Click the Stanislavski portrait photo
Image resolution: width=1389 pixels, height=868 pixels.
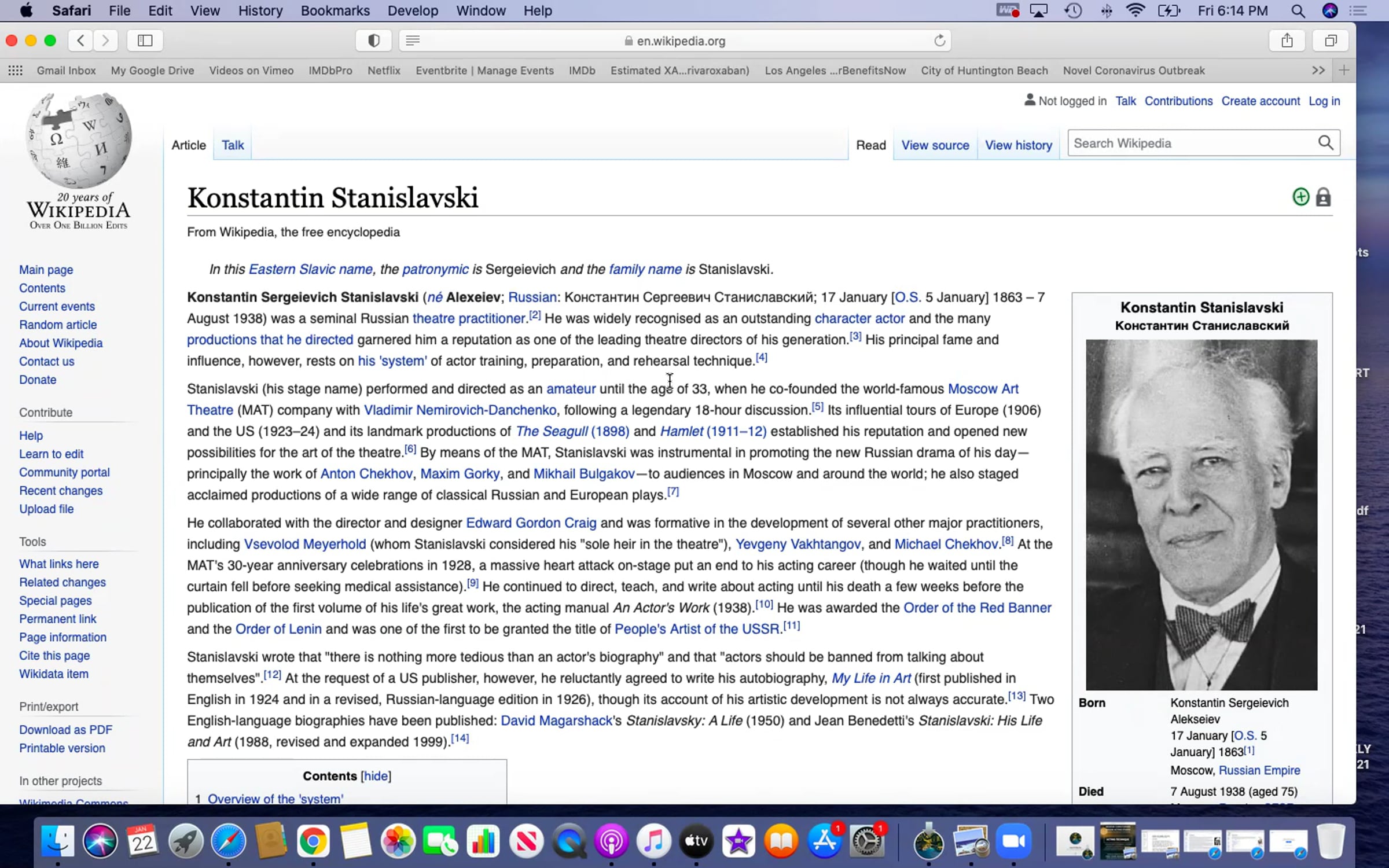coord(1201,514)
